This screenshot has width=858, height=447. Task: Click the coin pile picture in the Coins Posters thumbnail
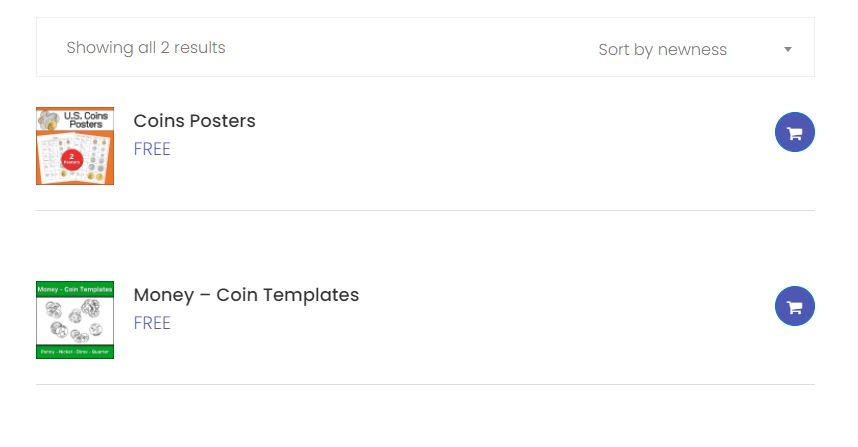tap(48, 120)
